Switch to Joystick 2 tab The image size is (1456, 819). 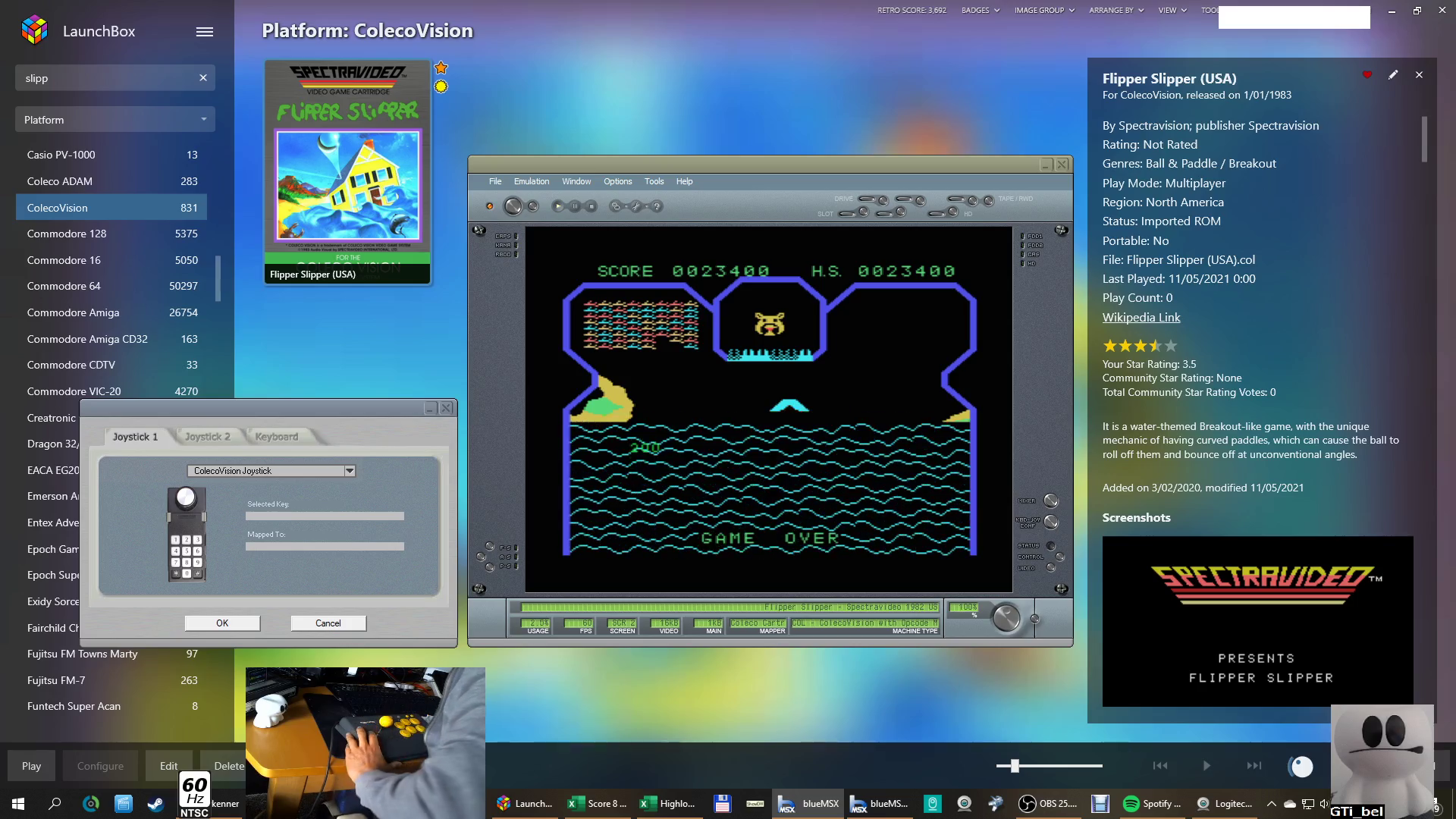208,437
